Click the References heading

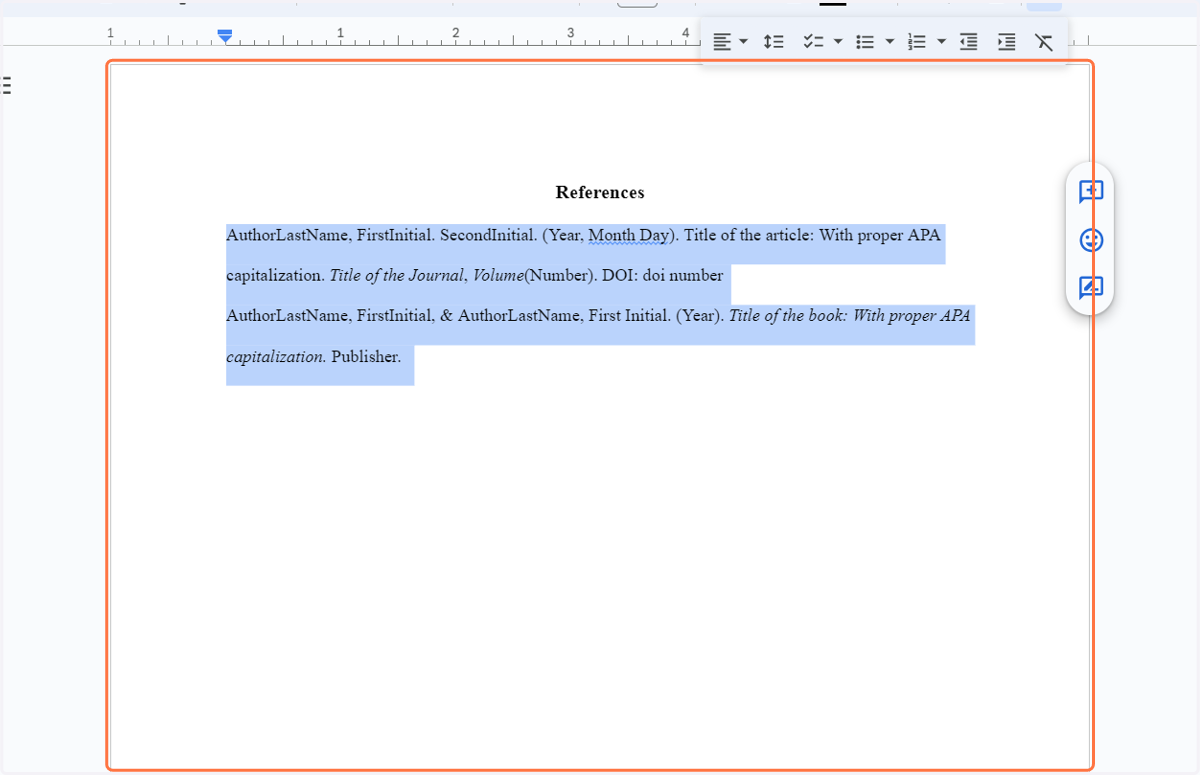(600, 193)
